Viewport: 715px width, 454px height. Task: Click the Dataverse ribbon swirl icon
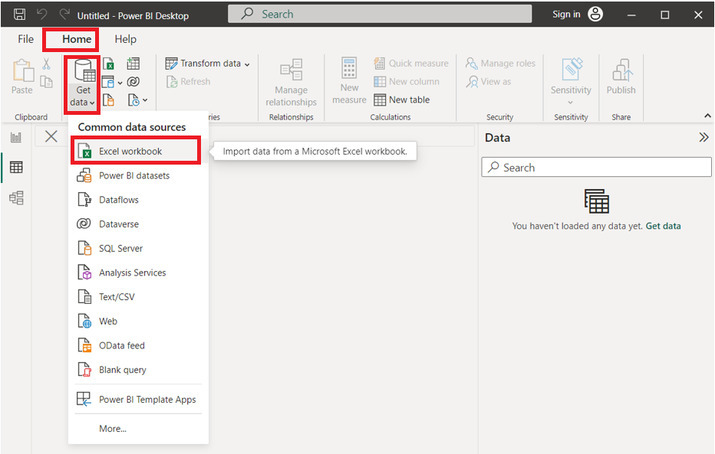(x=133, y=82)
